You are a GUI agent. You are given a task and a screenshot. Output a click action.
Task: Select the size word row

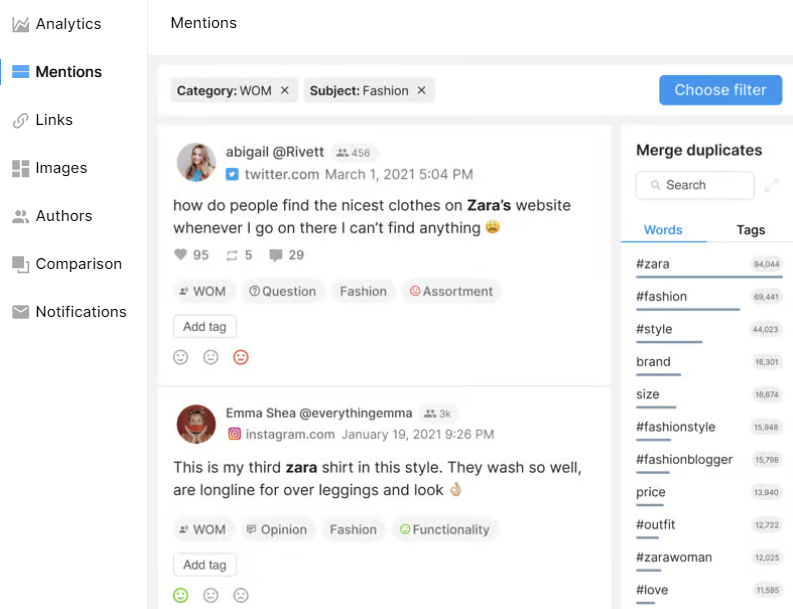coord(709,397)
